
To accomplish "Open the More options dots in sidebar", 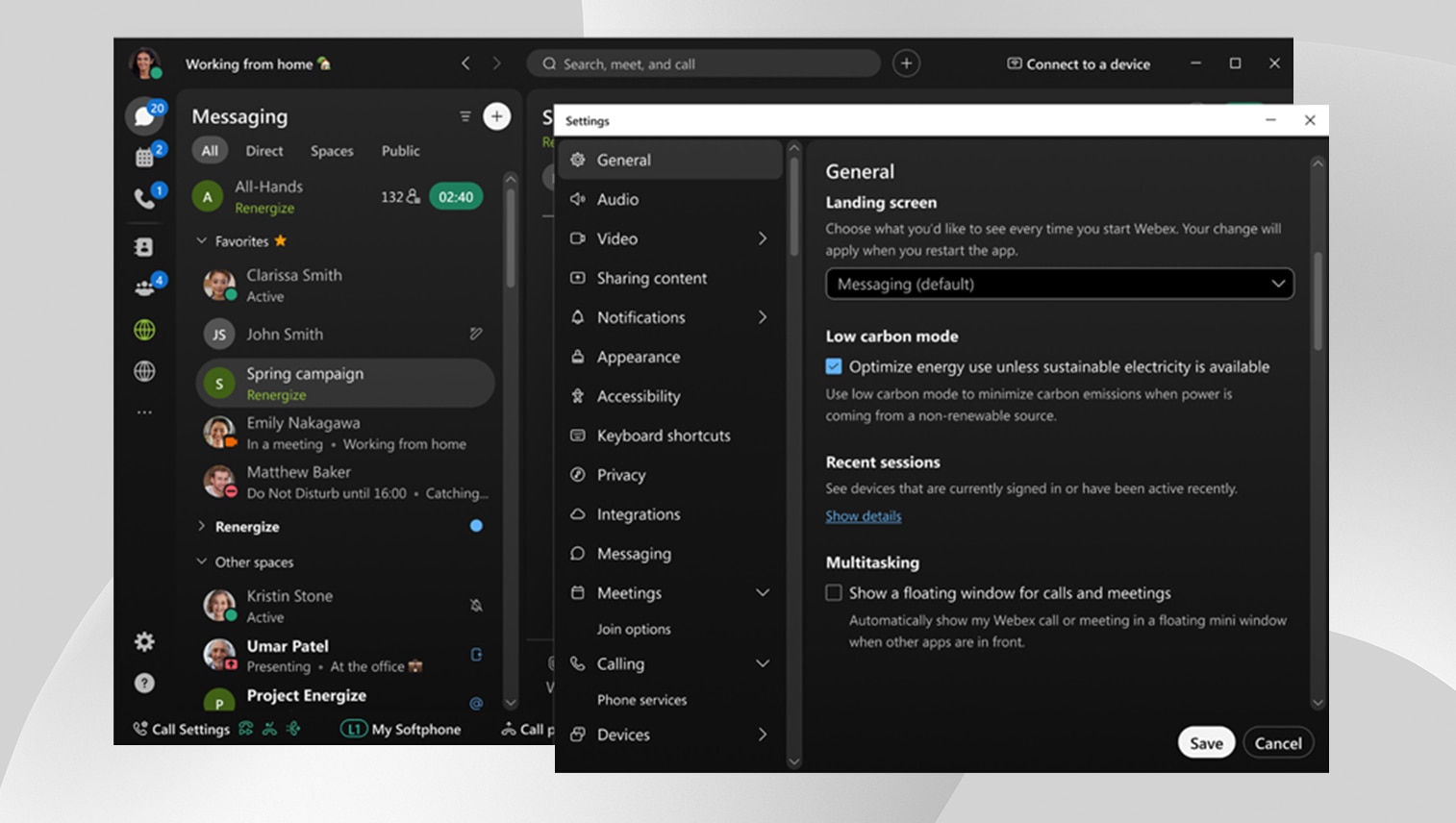I will coord(144,412).
